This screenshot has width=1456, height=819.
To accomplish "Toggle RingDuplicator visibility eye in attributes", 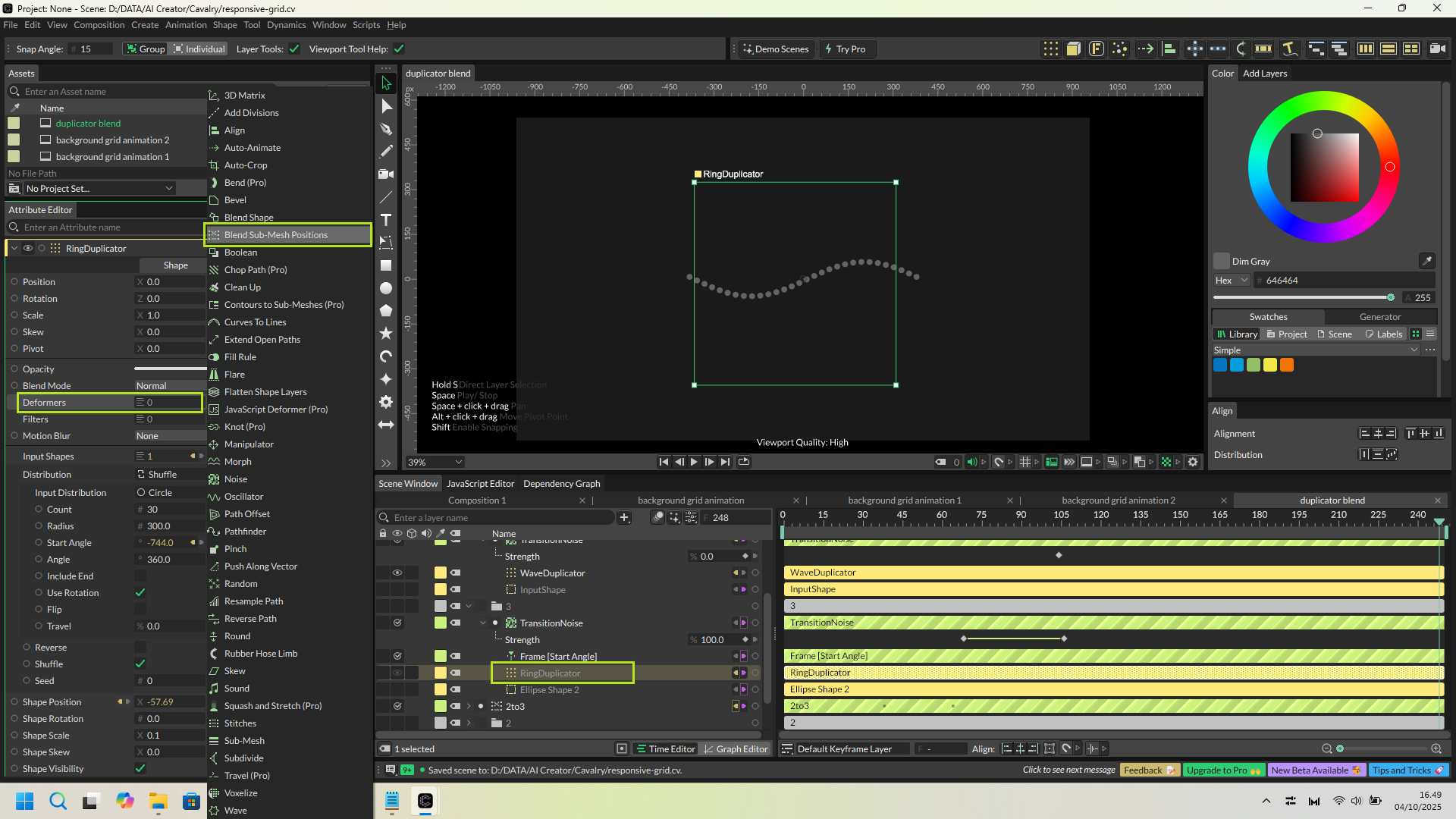I will (x=28, y=249).
